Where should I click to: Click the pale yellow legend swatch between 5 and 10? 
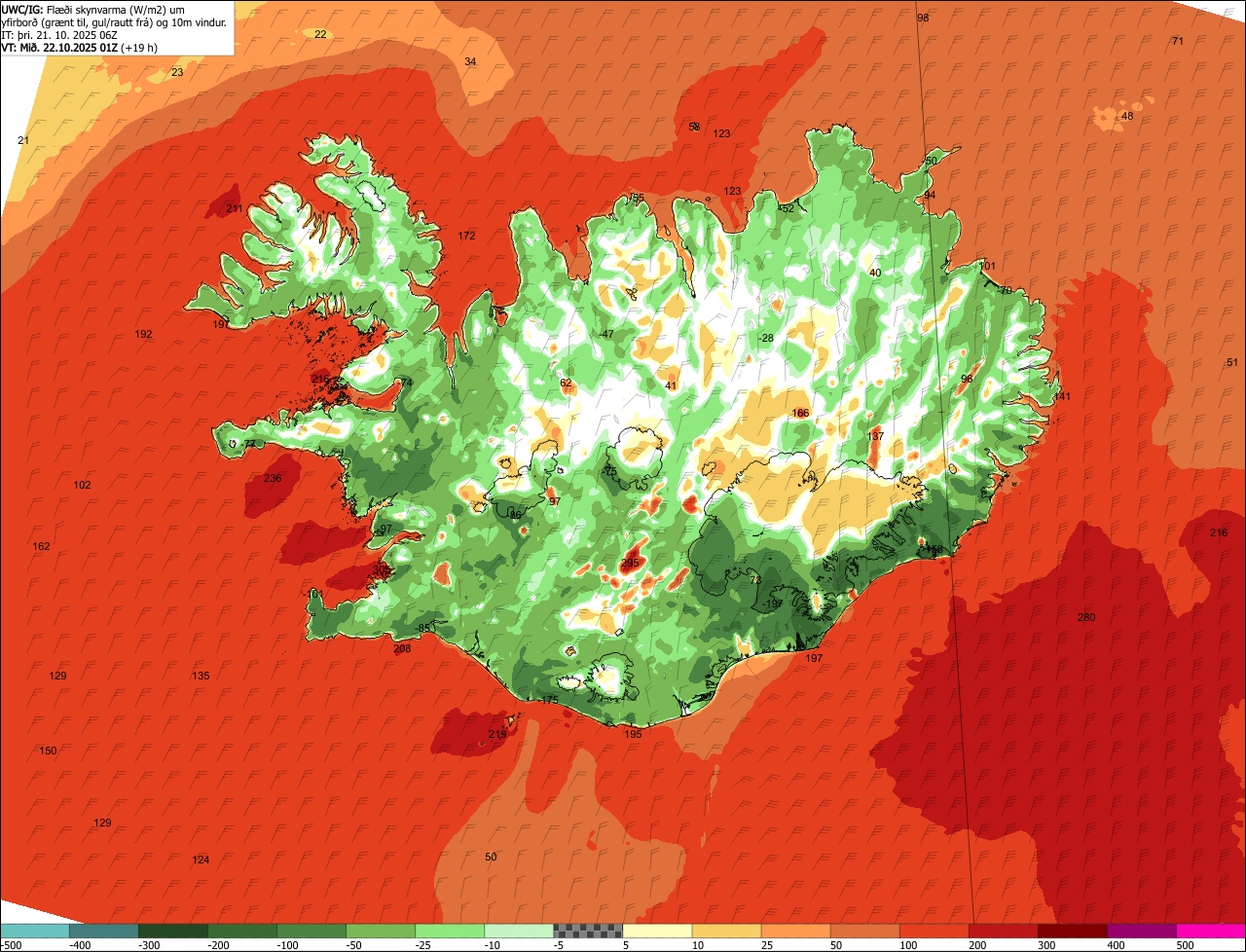657,931
